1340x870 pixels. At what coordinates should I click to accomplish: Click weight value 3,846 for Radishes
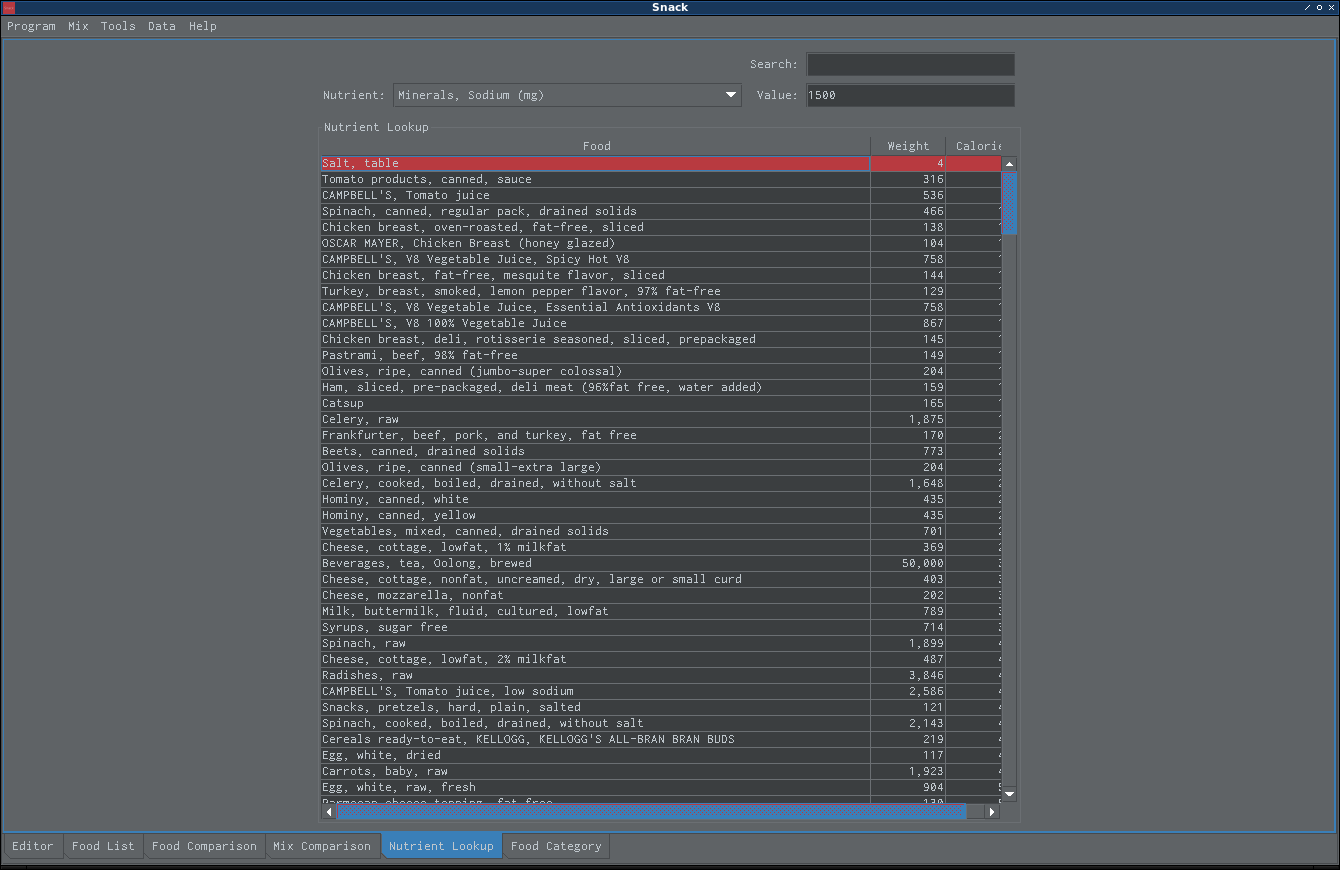[x=908, y=675]
